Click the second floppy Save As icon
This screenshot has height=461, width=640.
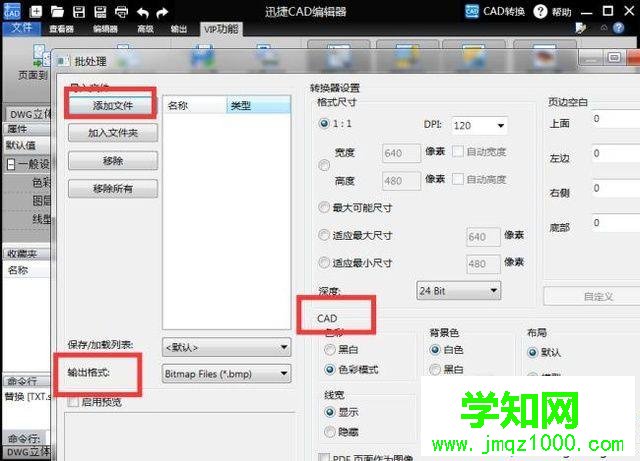click(100, 12)
